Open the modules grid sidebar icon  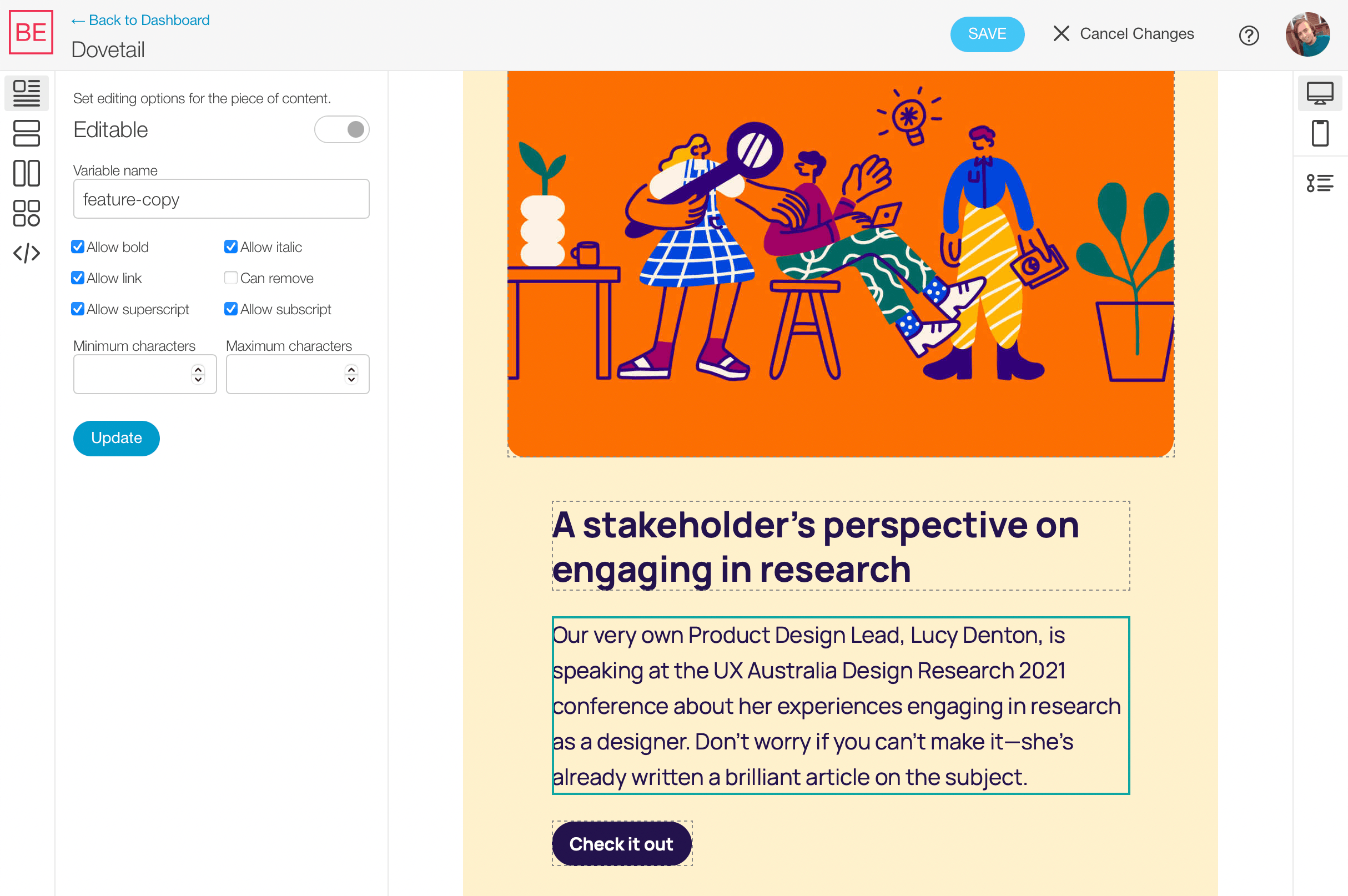[26, 213]
